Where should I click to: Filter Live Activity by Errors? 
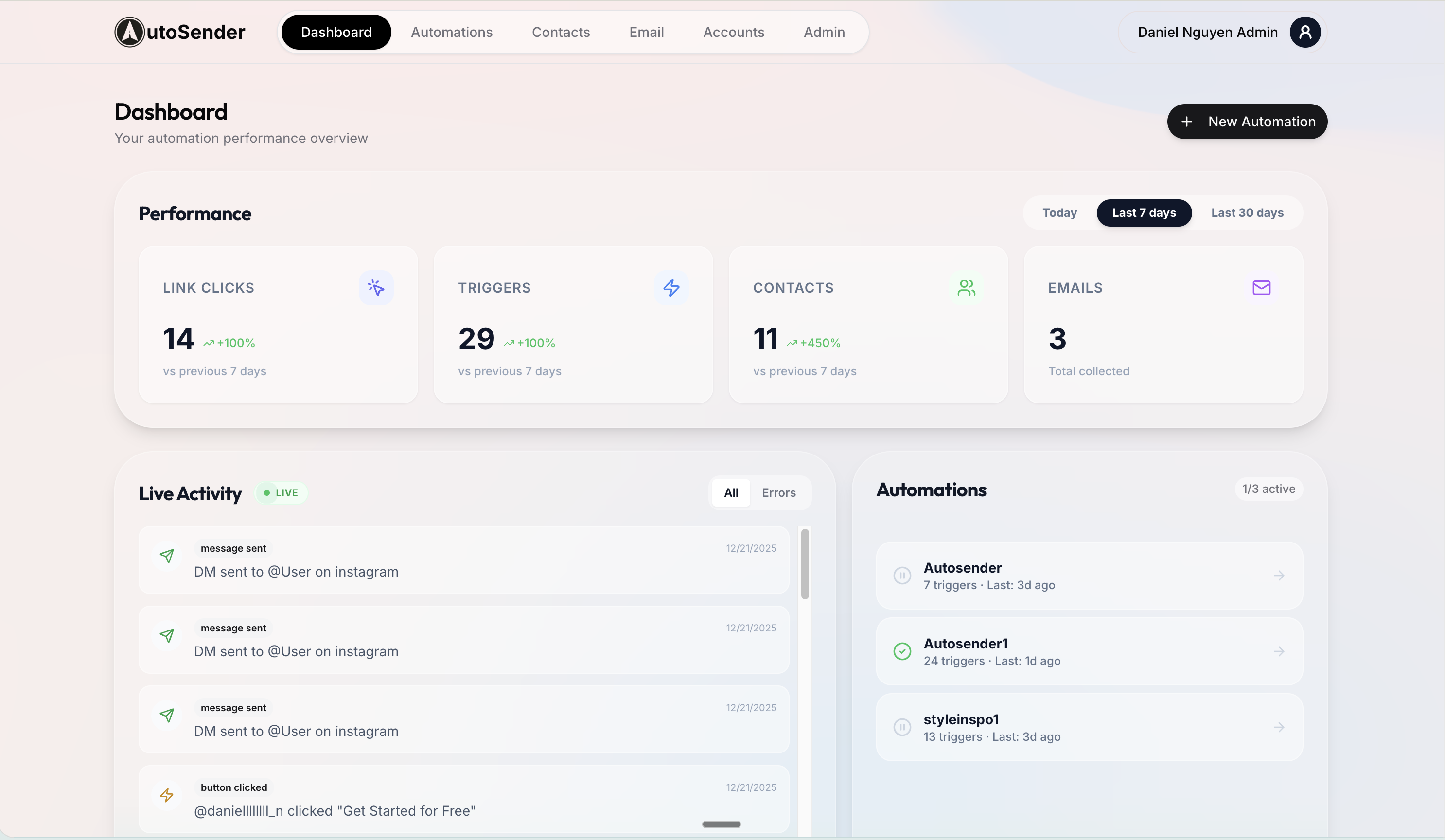tap(778, 492)
